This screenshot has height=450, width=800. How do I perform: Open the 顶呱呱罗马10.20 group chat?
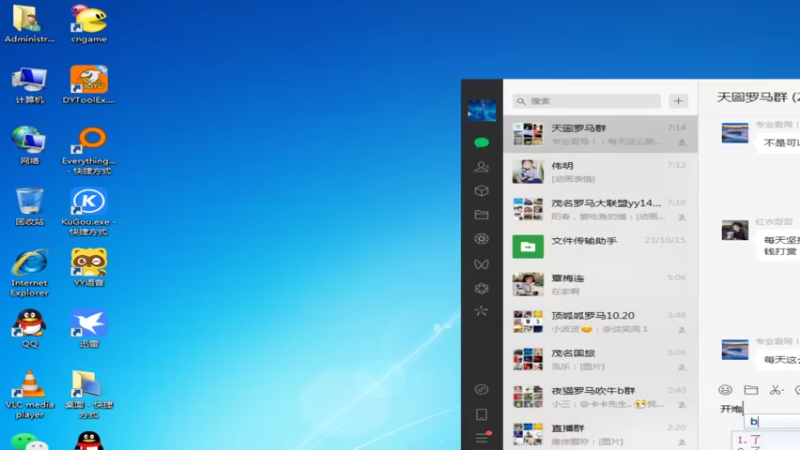[x=600, y=322]
